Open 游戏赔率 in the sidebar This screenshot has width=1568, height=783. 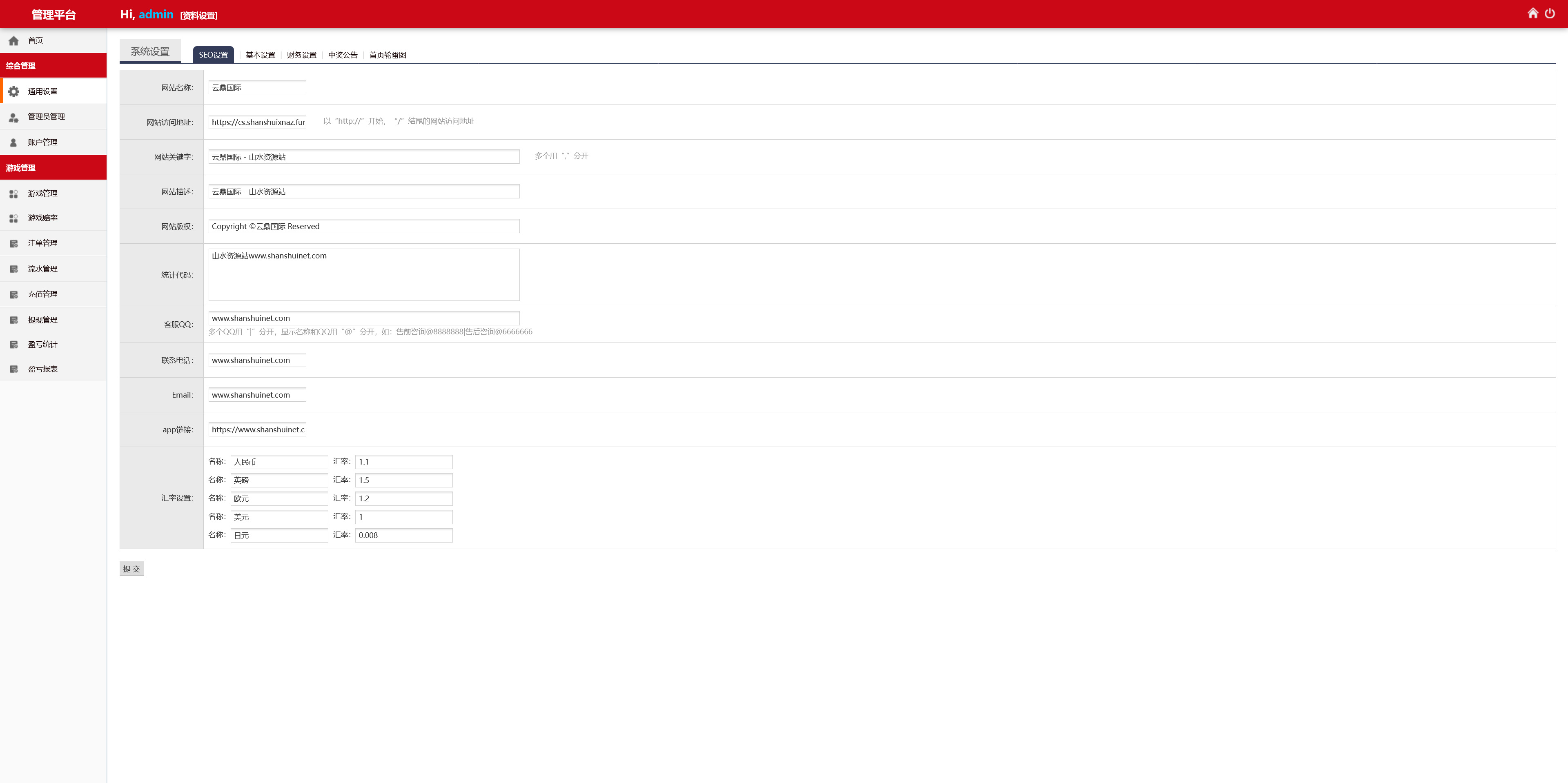coord(42,218)
